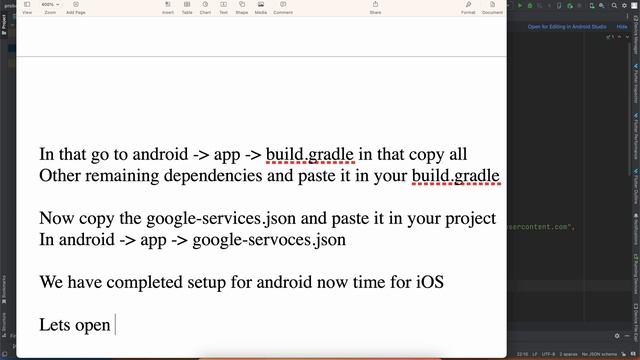Click the word iOS in the document
The width and height of the screenshot is (640, 360).
(430, 282)
